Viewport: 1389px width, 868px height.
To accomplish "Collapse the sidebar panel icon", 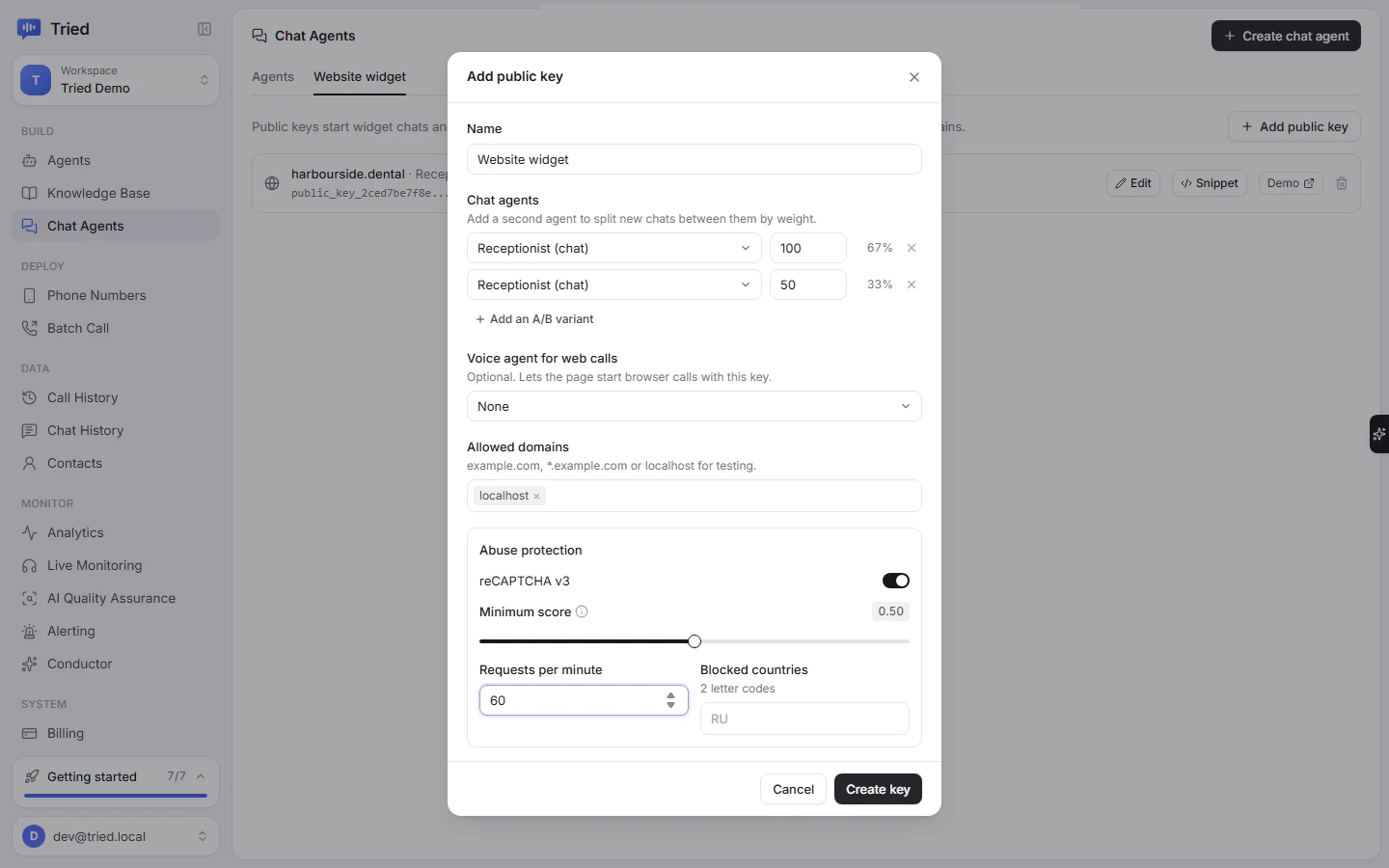I will [x=204, y=29].
